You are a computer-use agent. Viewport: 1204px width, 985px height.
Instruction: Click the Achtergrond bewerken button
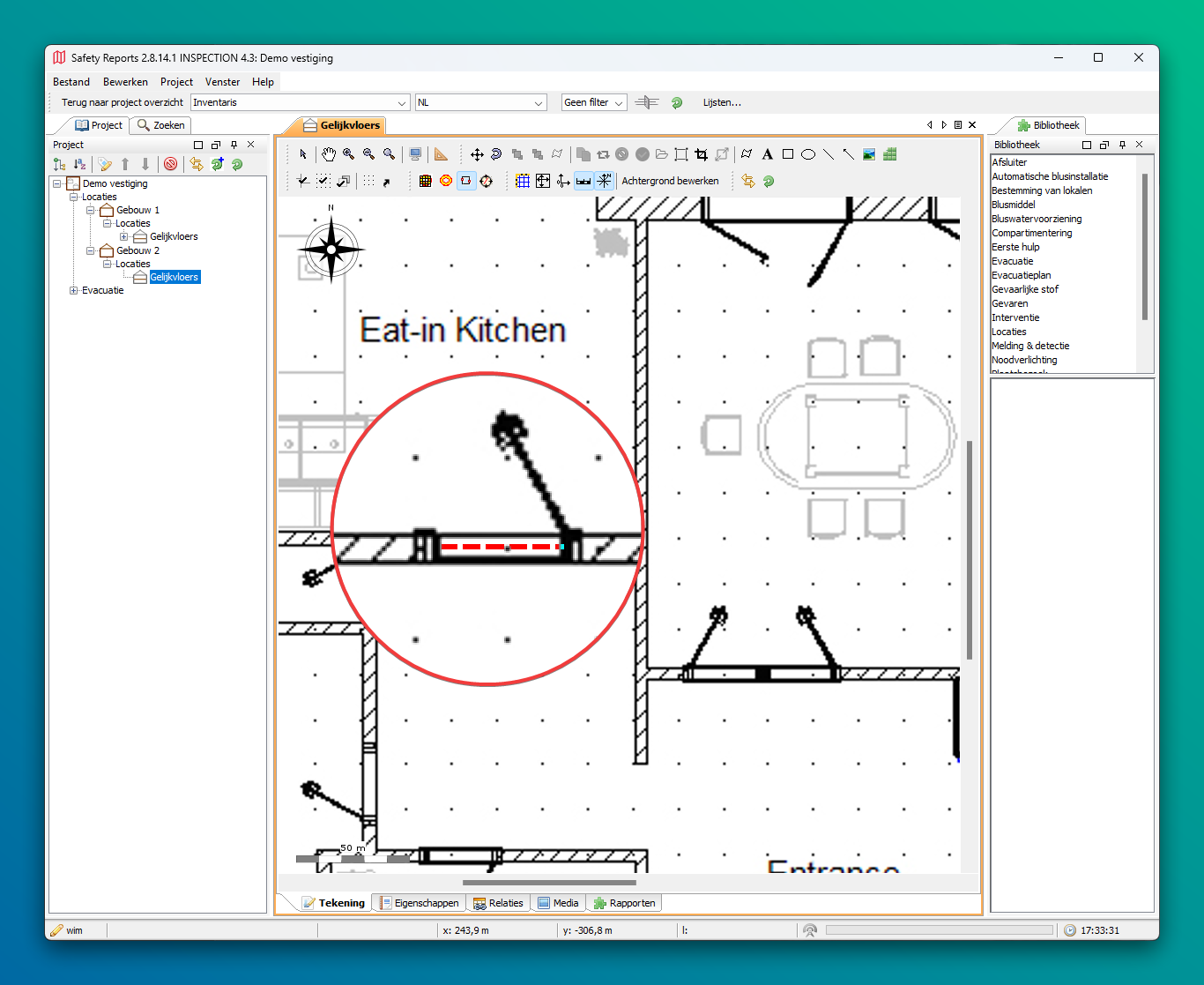click(670, 181)
